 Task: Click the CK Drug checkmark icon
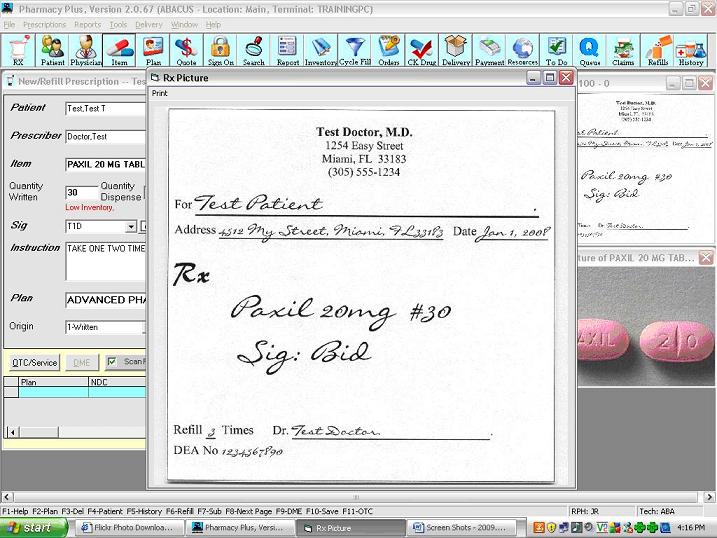[x=421, y=50]
